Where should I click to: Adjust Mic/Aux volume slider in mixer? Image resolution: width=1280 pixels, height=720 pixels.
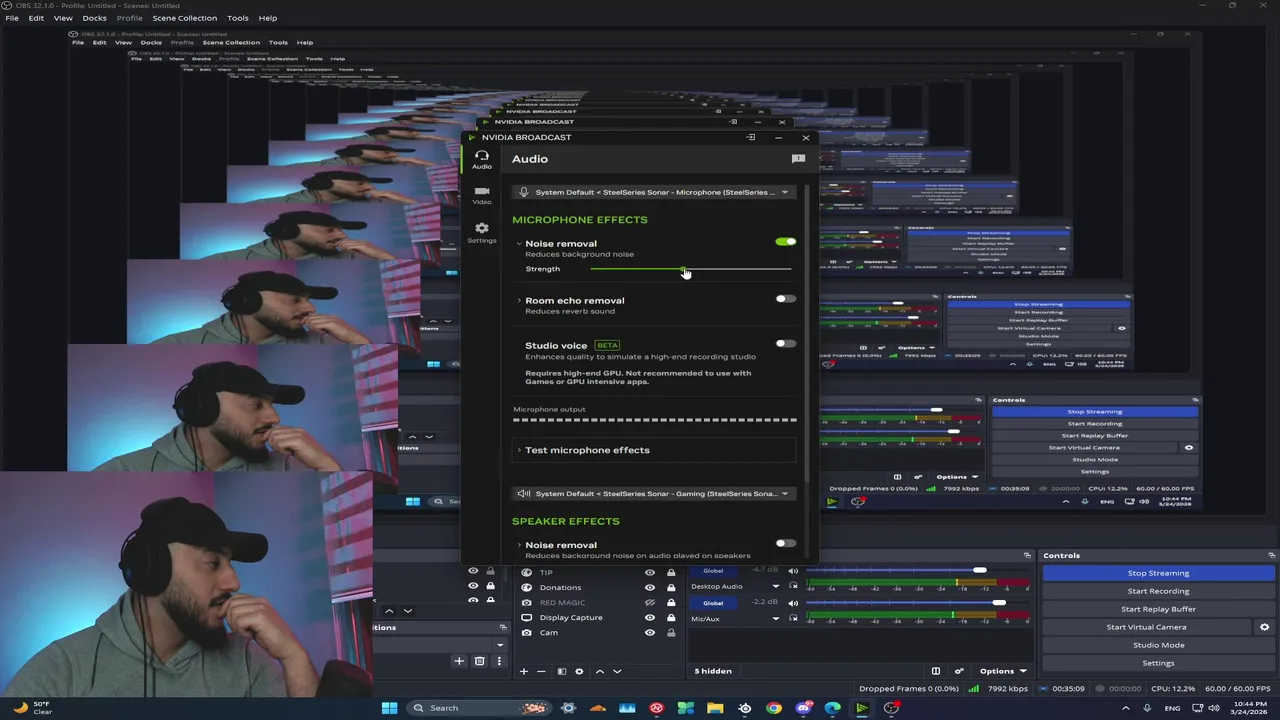(x=918, y=603)
